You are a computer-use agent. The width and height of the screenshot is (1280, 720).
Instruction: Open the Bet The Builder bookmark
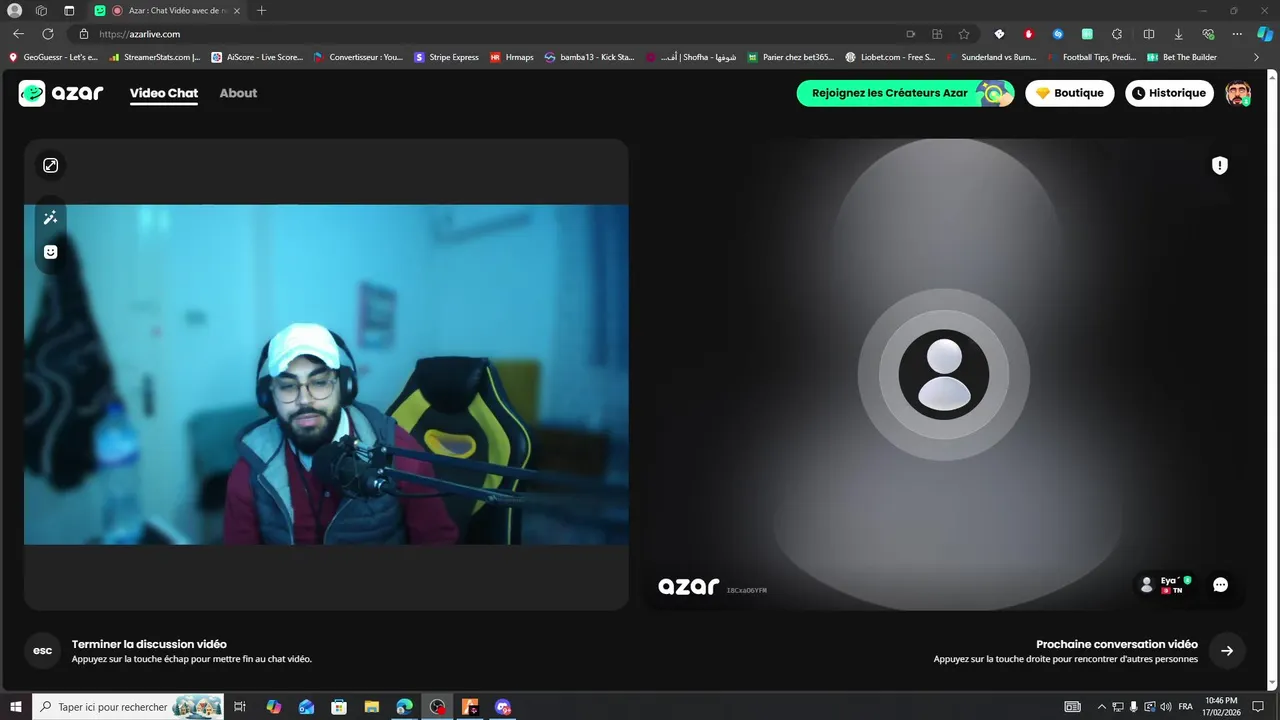pos(1182,57)
